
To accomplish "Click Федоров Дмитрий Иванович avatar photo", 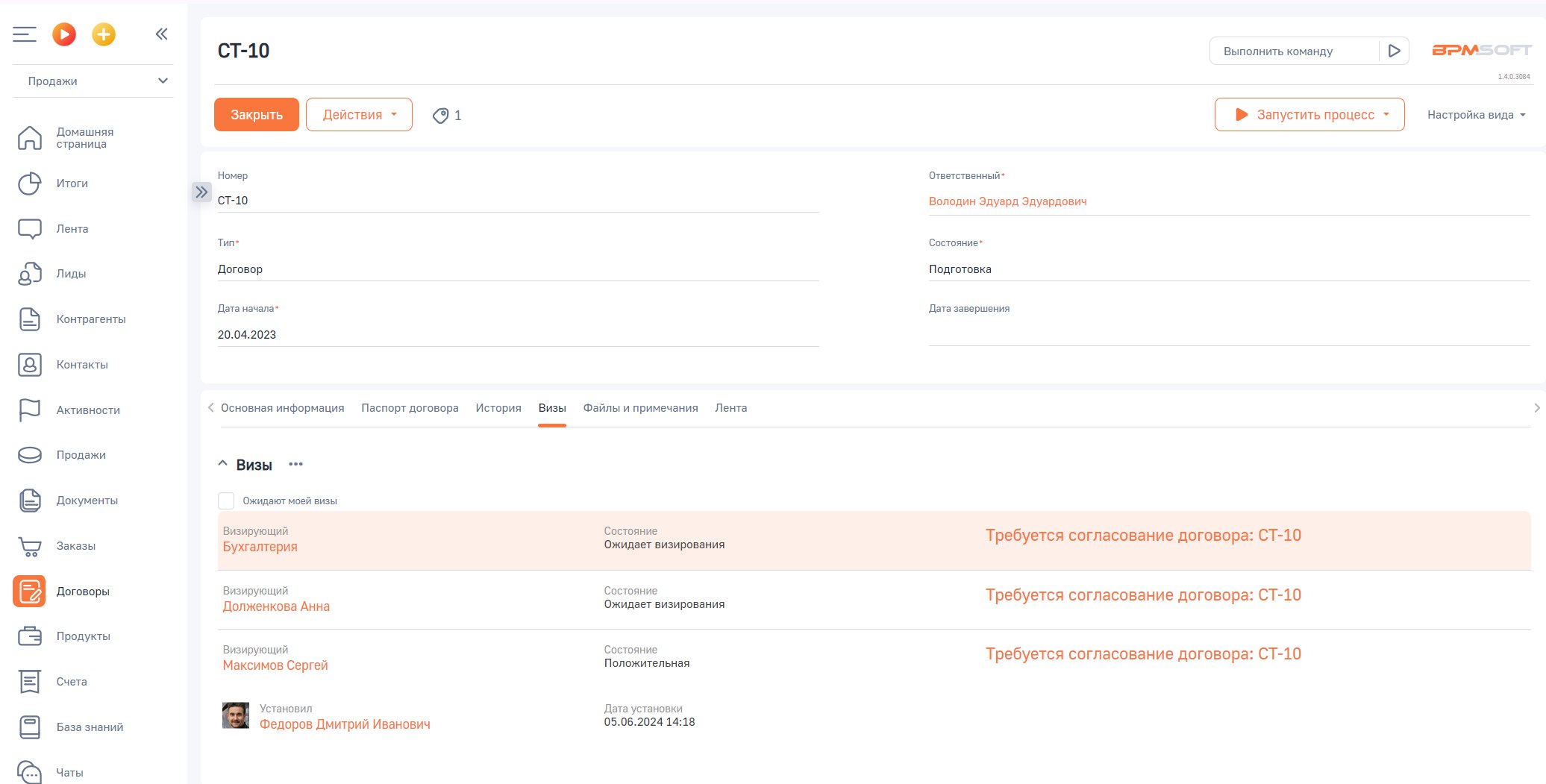I will [236, 716].
